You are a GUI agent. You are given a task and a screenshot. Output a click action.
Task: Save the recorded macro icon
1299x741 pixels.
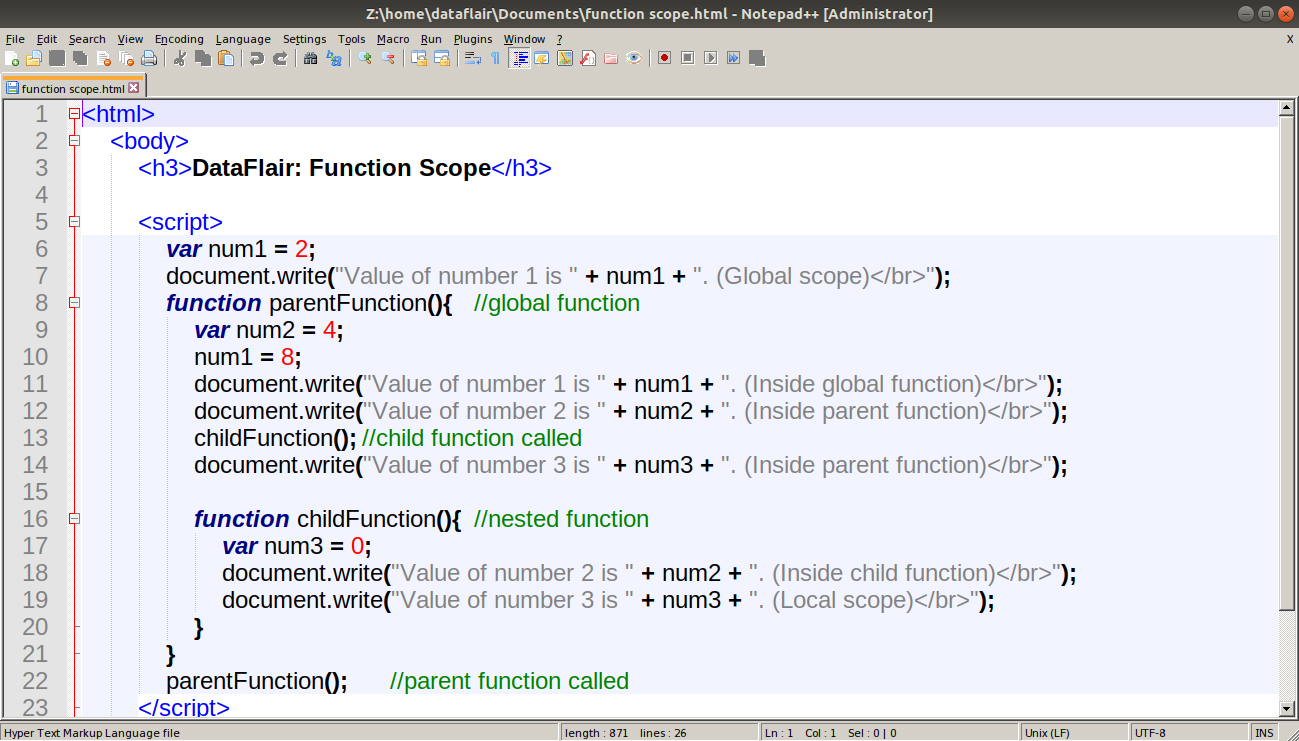757,58
